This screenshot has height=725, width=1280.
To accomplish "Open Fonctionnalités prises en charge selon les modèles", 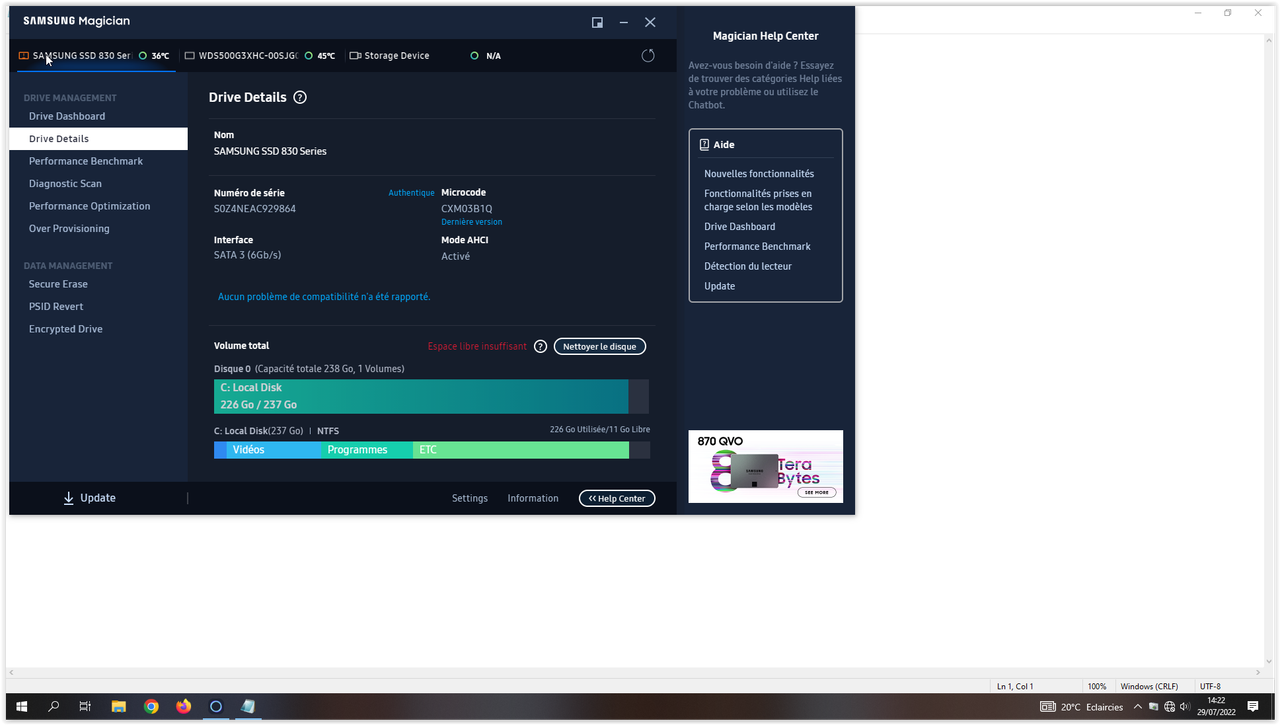I will [758, 200].
